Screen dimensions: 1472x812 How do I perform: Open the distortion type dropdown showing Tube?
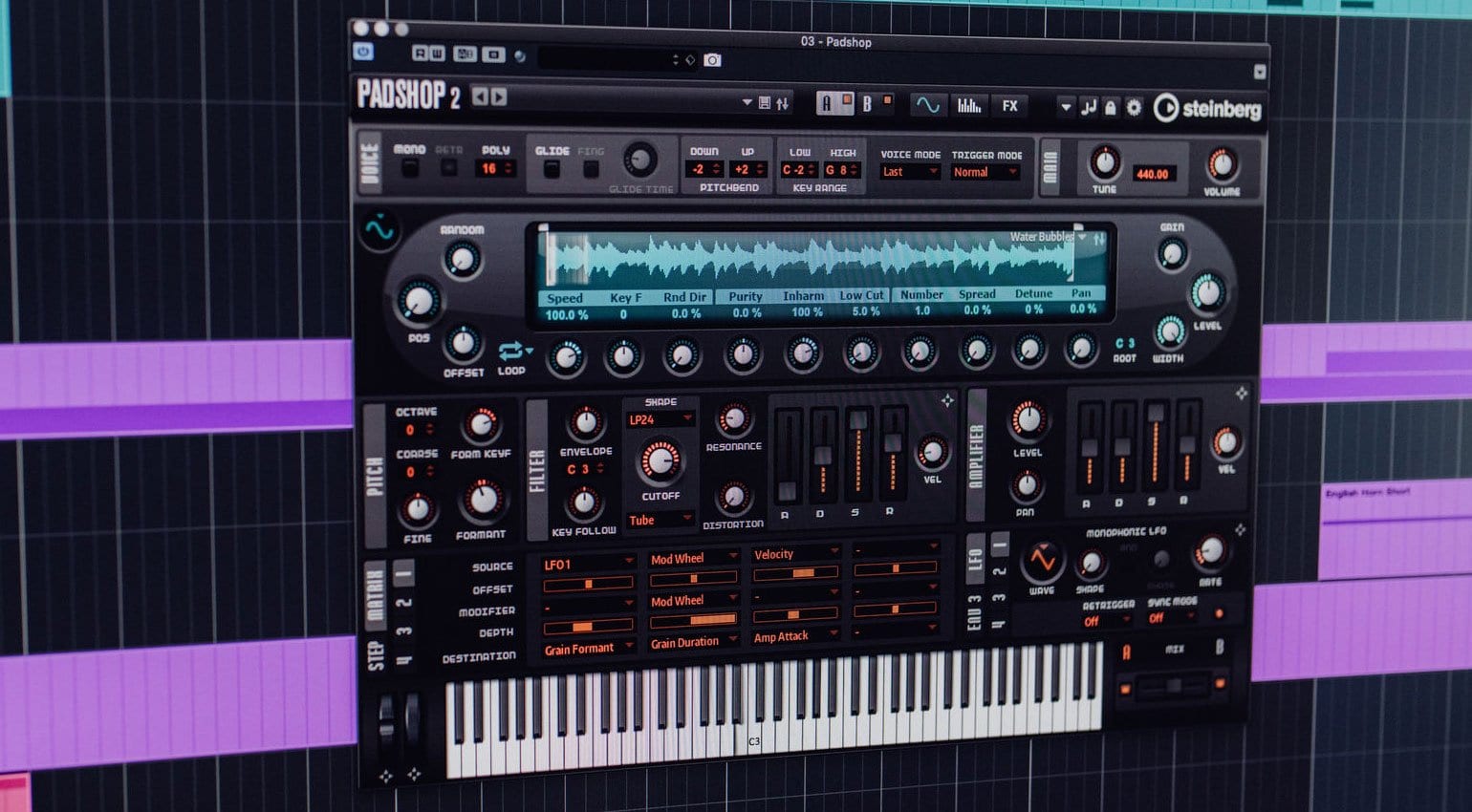(660, 521)
